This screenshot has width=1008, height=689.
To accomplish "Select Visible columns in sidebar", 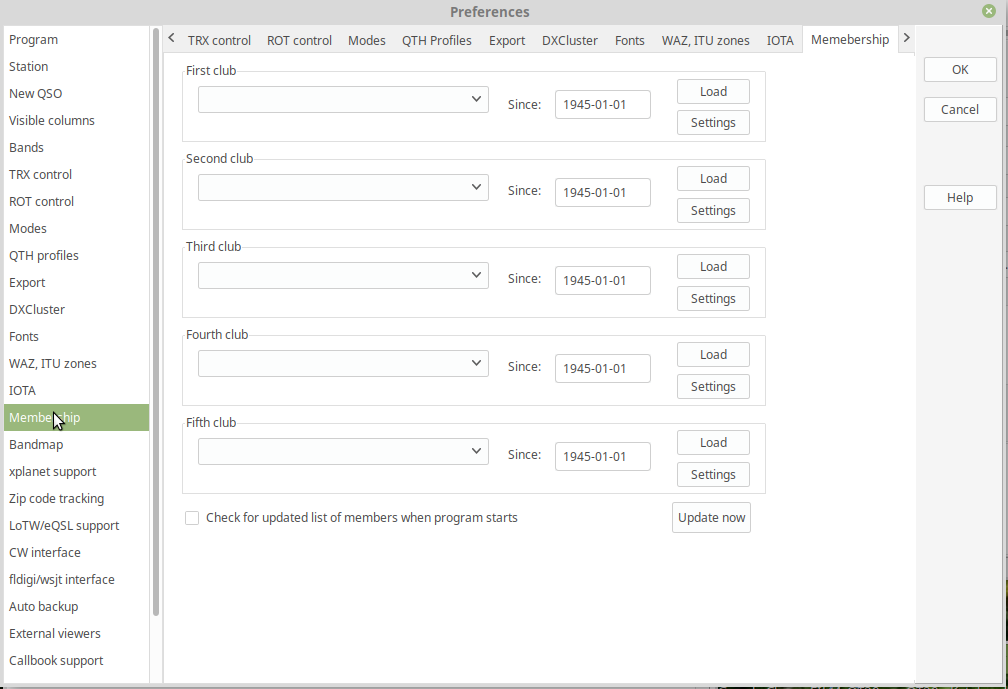I will (76, 120).
